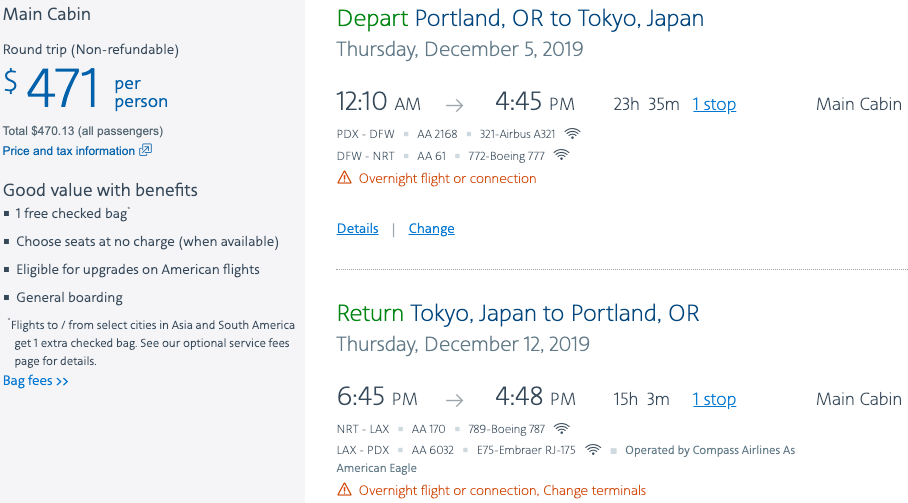
Task: Click the AA 6032 flight number
Action: click(433, 450)
